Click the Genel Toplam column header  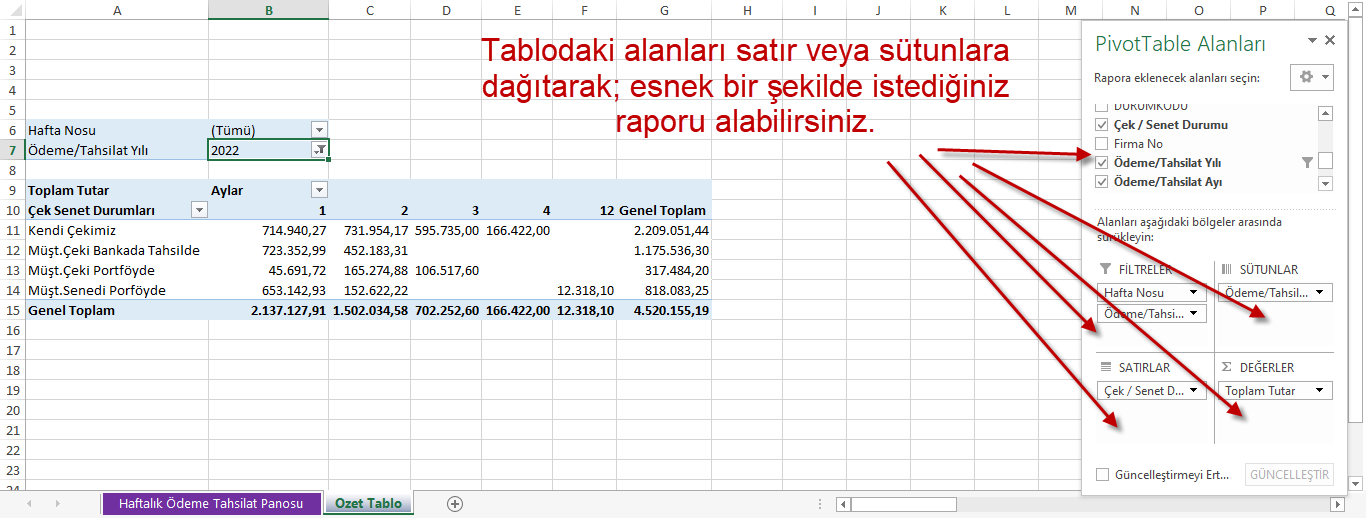point(664,210)
